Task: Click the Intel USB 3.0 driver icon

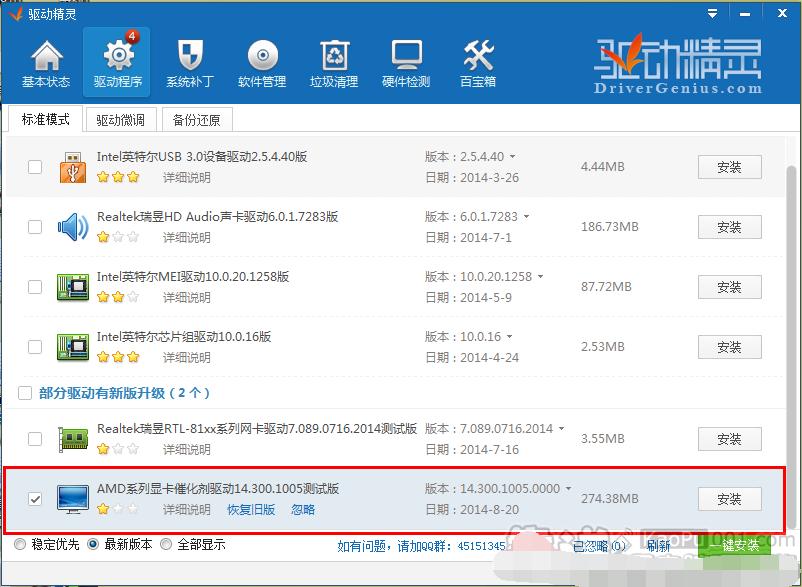Action: (73, 167)
